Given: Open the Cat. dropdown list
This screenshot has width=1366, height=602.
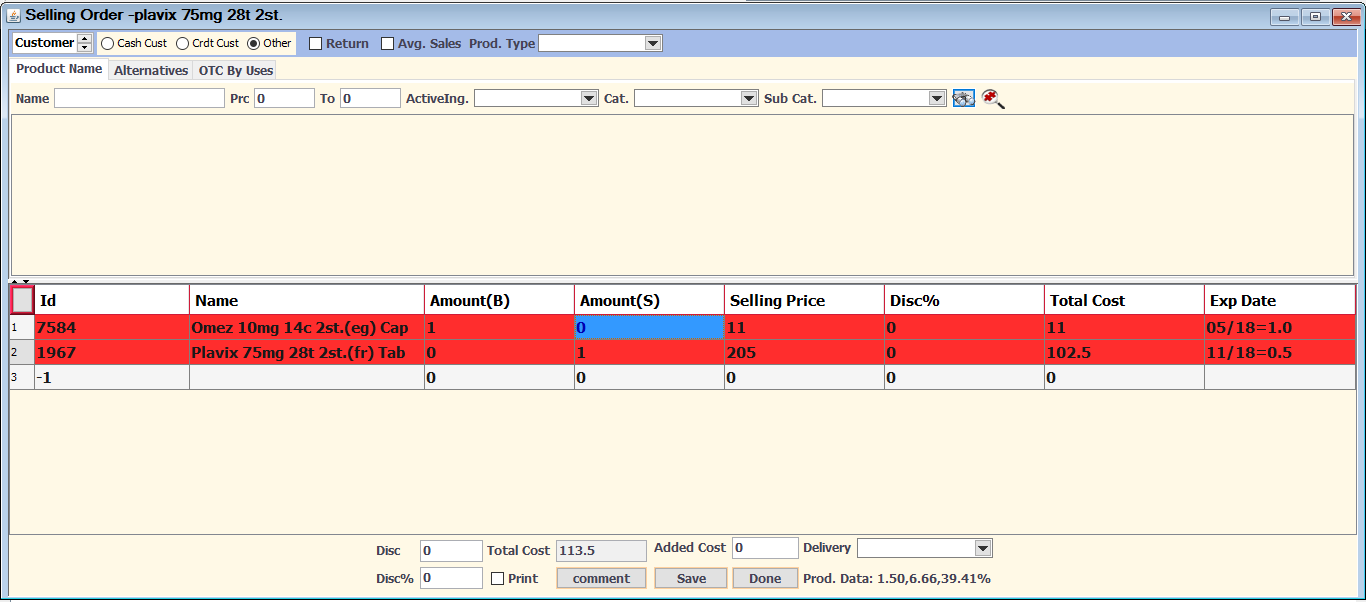Looking at the screenshot, I should pos(749,98).
